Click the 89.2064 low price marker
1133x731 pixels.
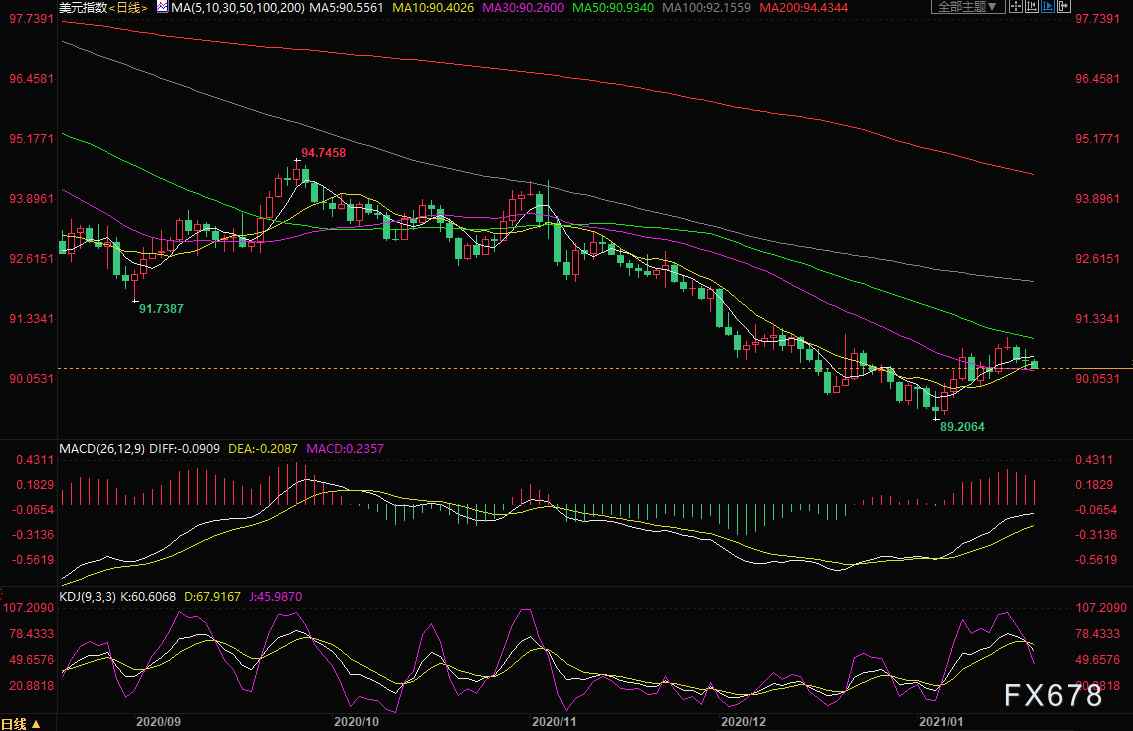tap(962, 426)
